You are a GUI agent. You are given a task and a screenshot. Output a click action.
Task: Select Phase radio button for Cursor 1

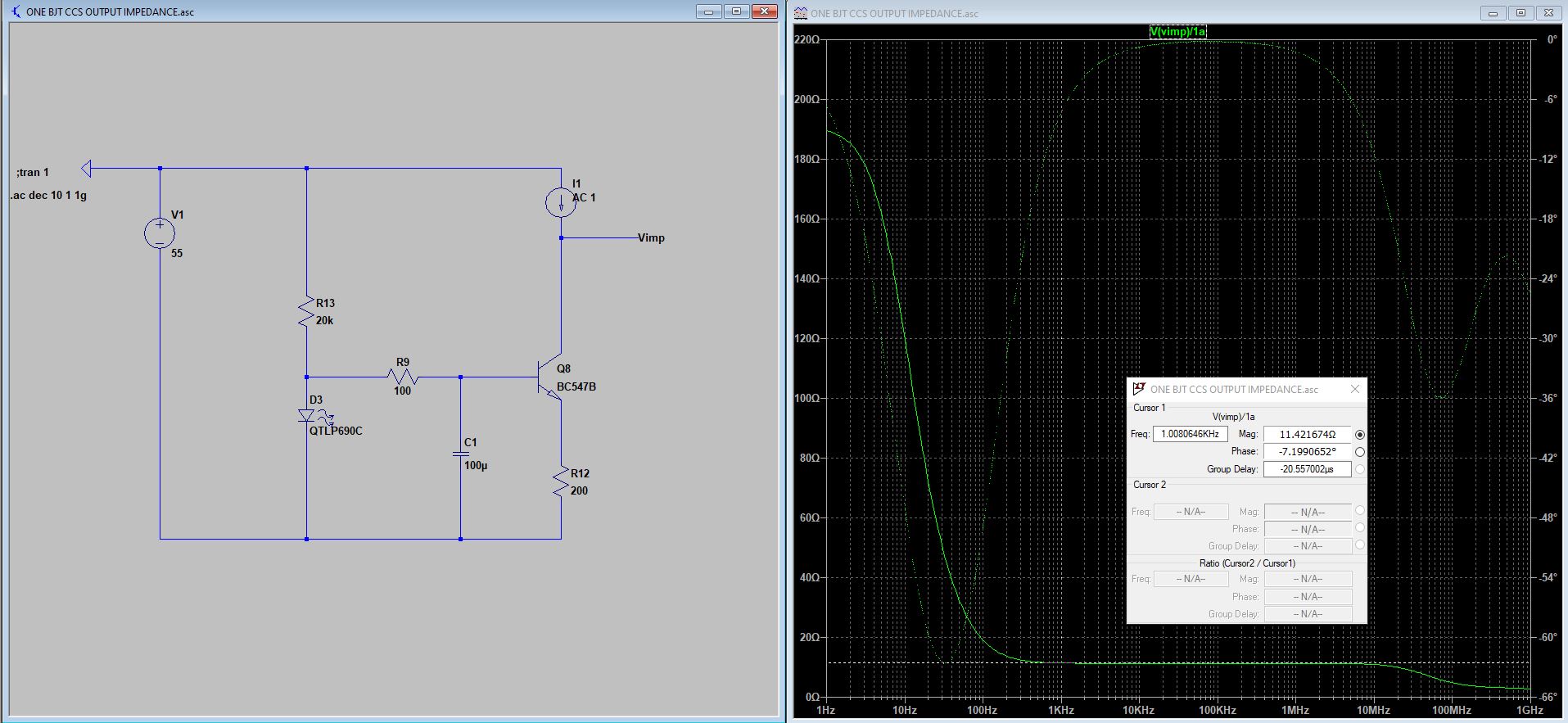pos(1360,452)
